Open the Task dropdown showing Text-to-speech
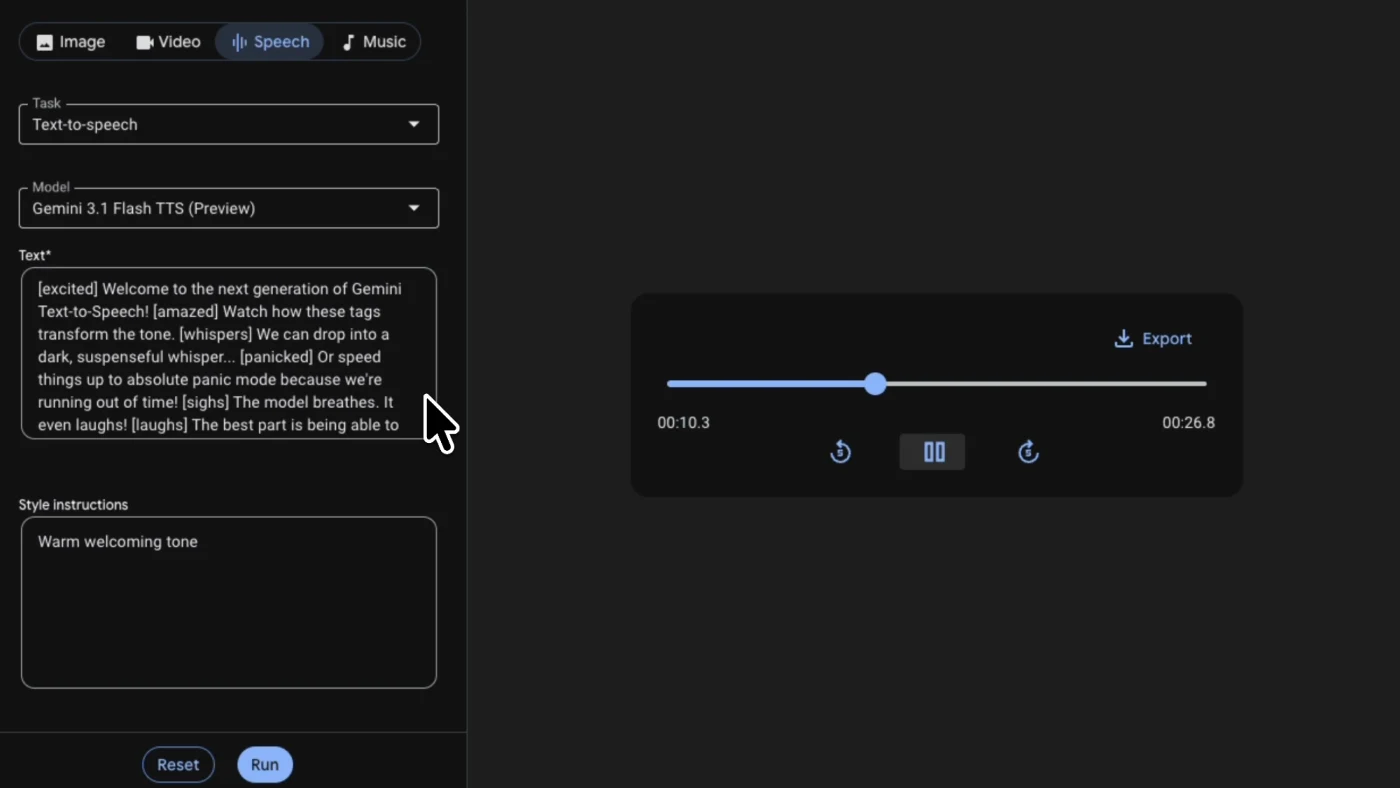 coord(229,124)
